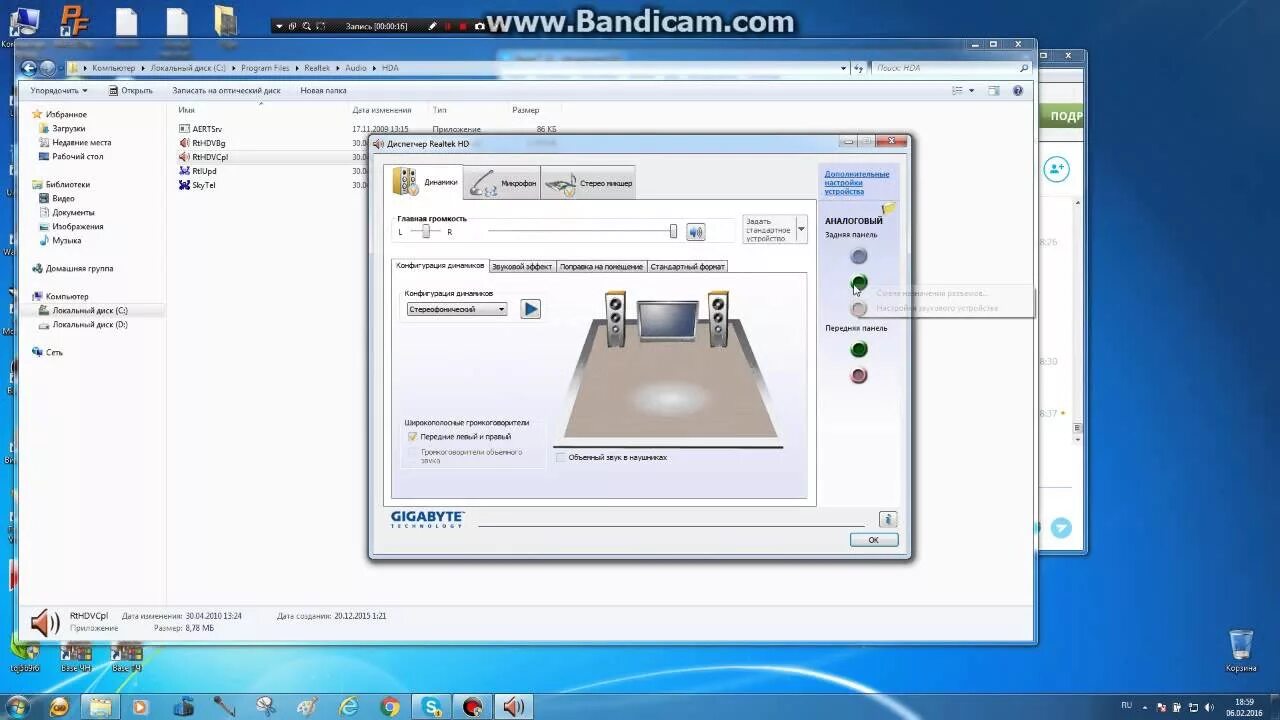This screenshot has height=720, width=1280.
Task: Mute master volume with speaker button
Action: [x=696, y=232]
